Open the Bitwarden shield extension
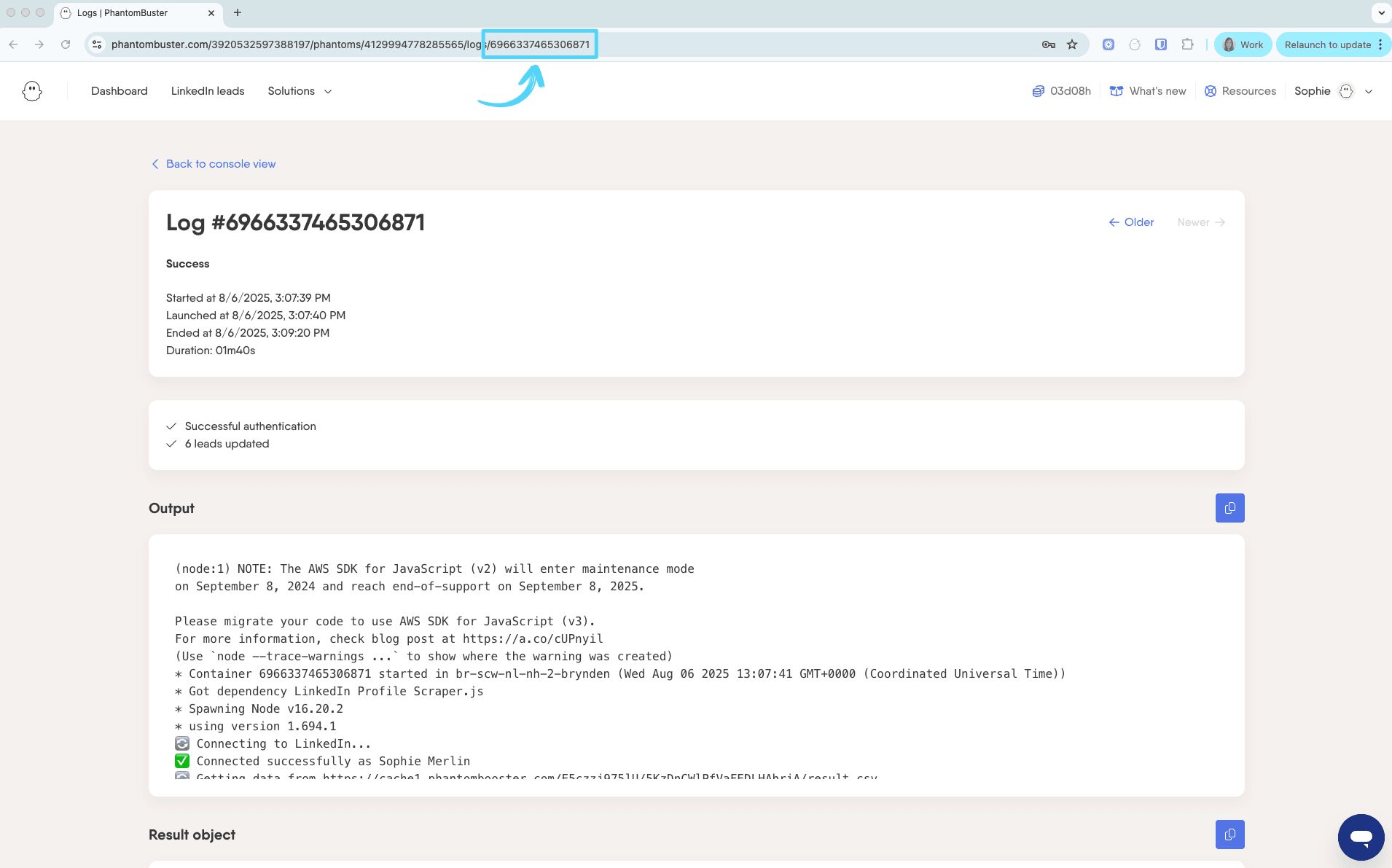The height and width of the screenshot is (868, 1392). click(x=1161, y=44)
